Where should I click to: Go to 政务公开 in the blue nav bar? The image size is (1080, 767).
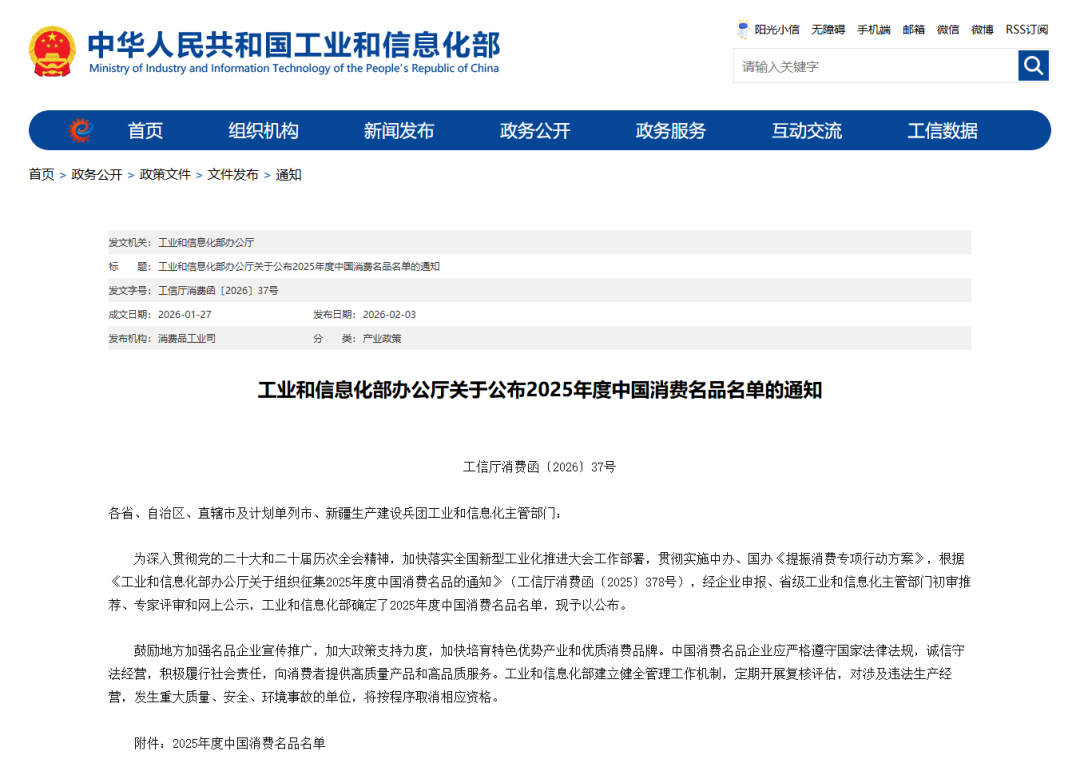534,131
